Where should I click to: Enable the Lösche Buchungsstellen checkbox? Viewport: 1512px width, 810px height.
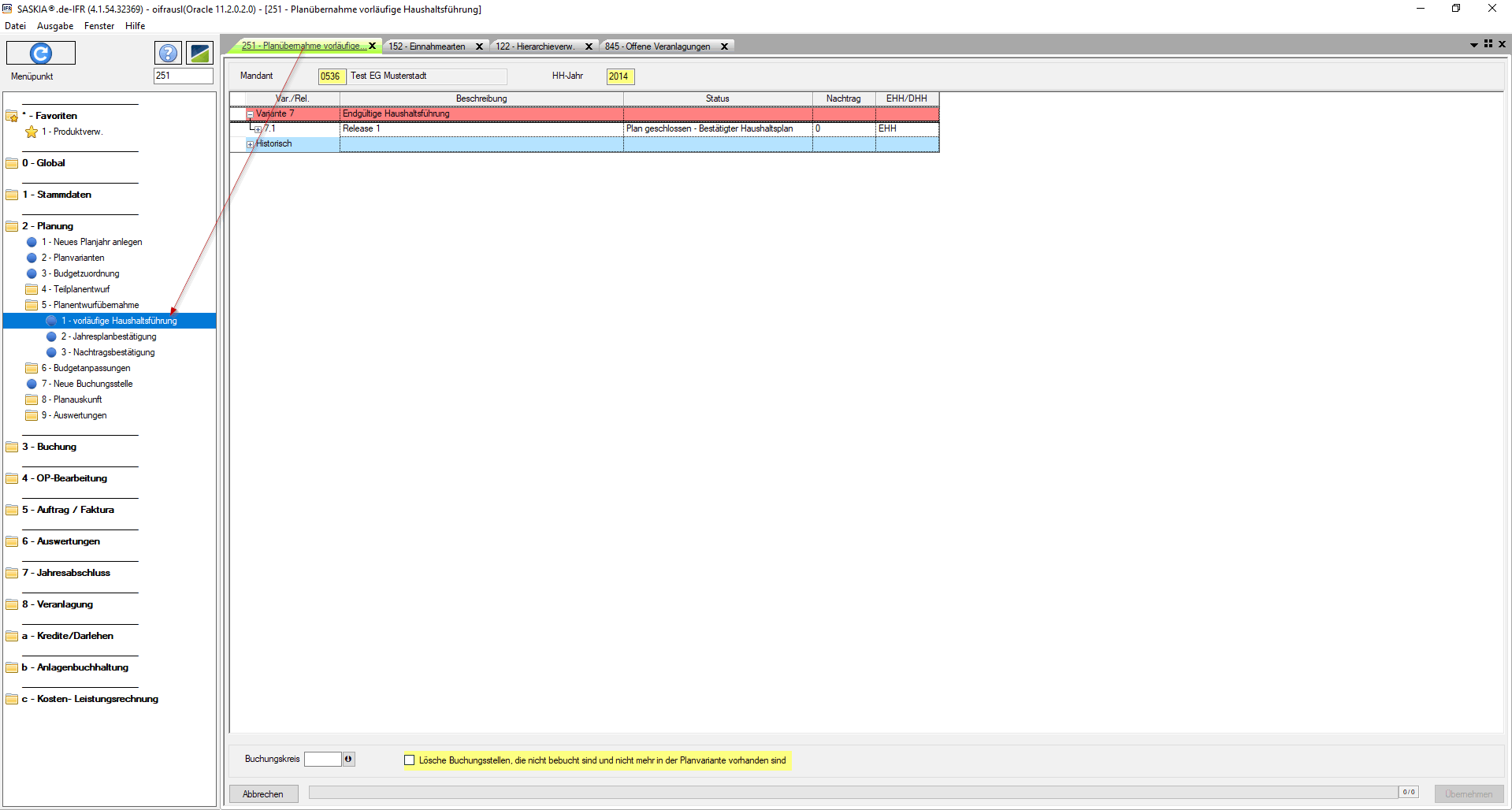coord(409,760)
